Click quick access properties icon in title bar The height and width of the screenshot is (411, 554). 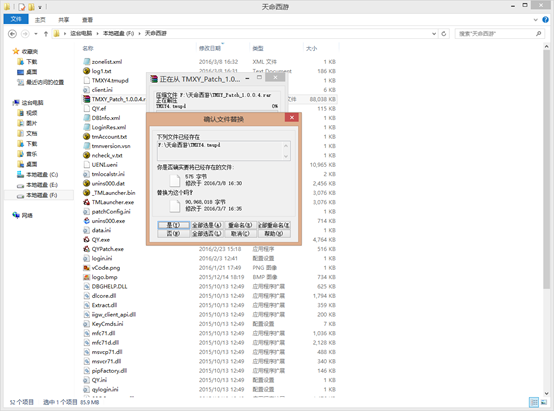(x=22, y=7)
